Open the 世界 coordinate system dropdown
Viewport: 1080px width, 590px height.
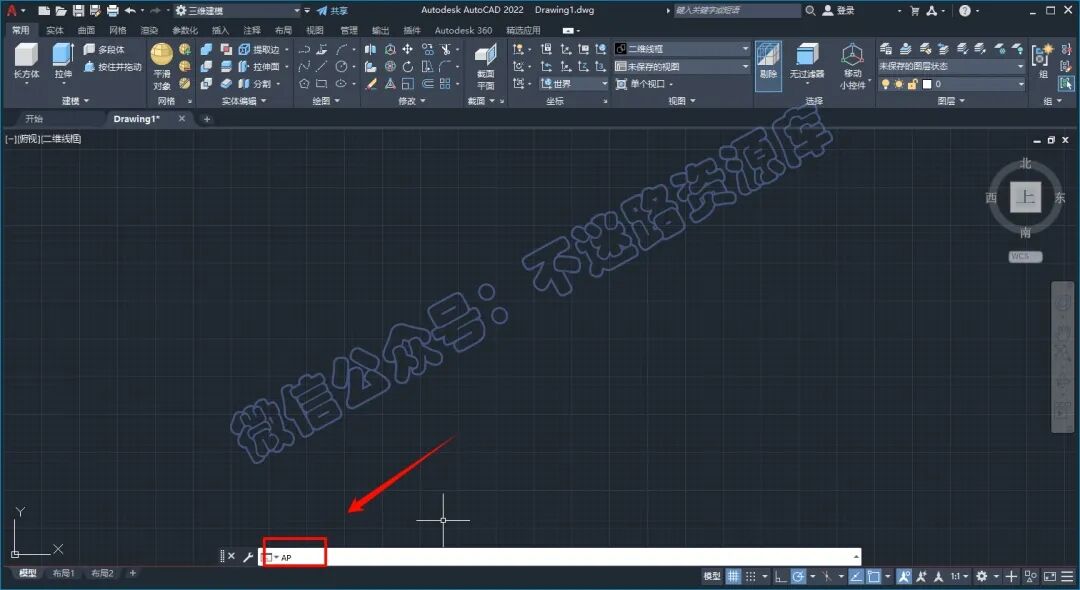click(x=574, y=83)
